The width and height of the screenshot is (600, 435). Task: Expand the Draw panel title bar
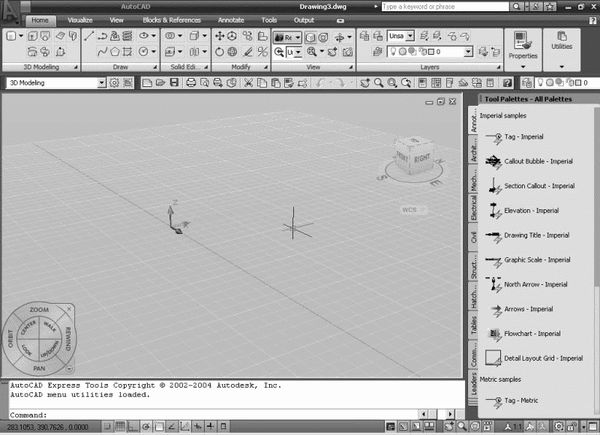point(120,67)
